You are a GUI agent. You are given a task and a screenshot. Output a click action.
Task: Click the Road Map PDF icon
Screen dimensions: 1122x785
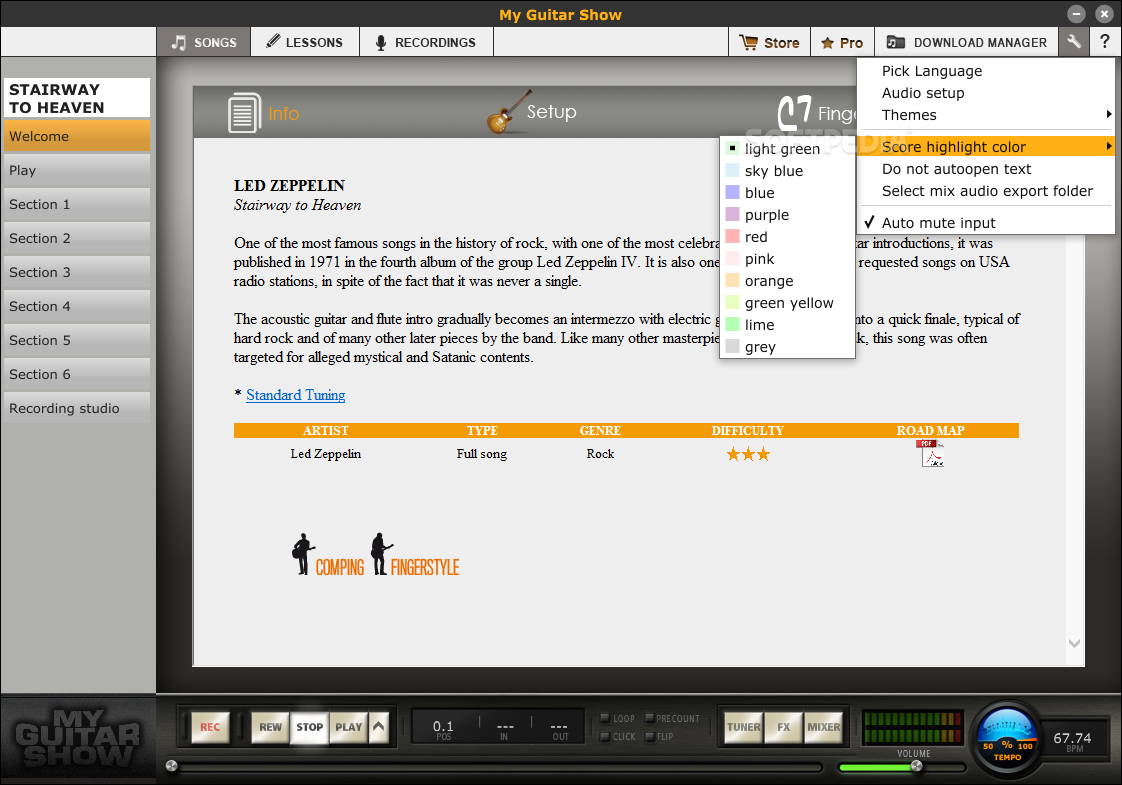tap(930, 453)
